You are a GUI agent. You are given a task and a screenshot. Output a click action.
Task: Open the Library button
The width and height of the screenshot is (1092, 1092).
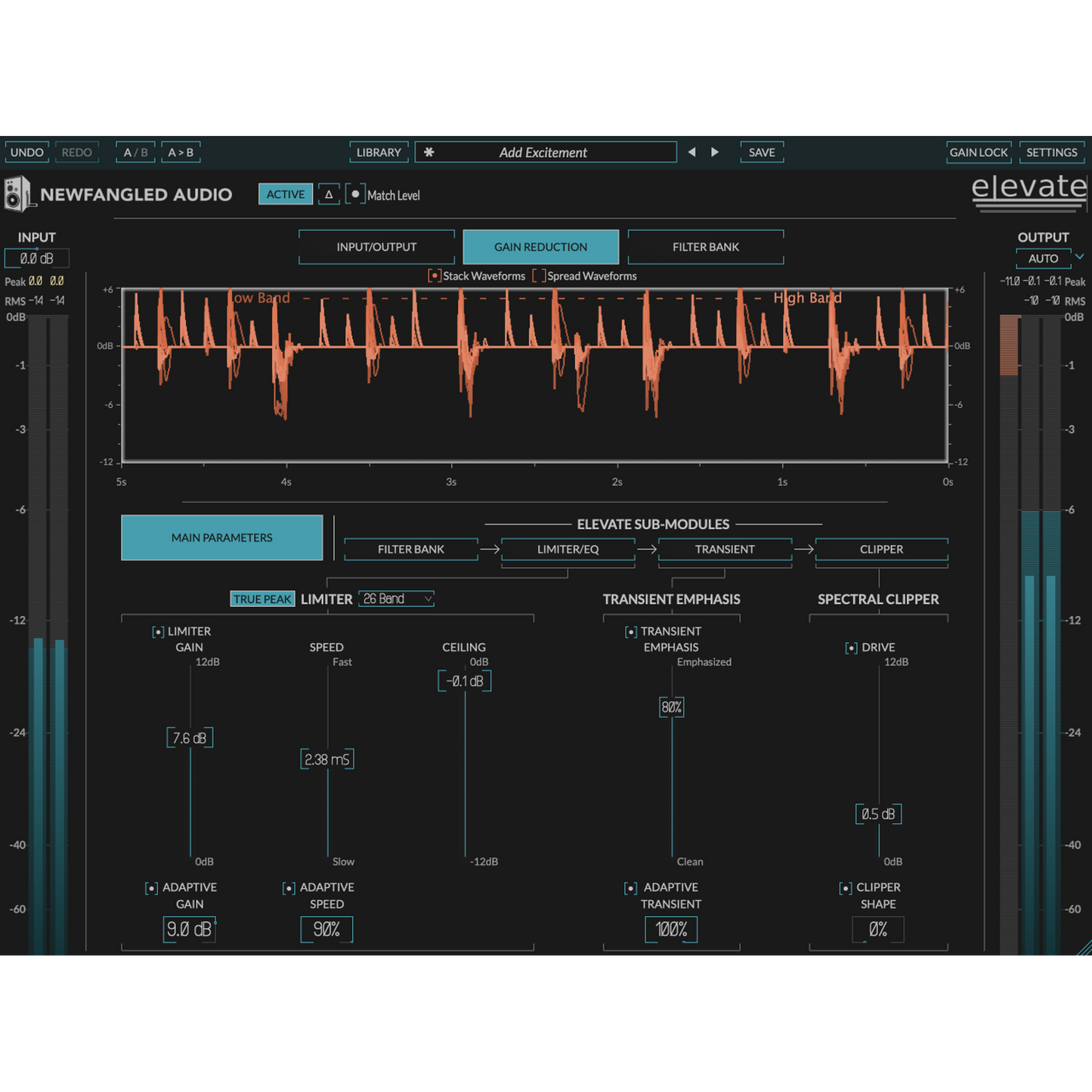[x=379, y=152]
